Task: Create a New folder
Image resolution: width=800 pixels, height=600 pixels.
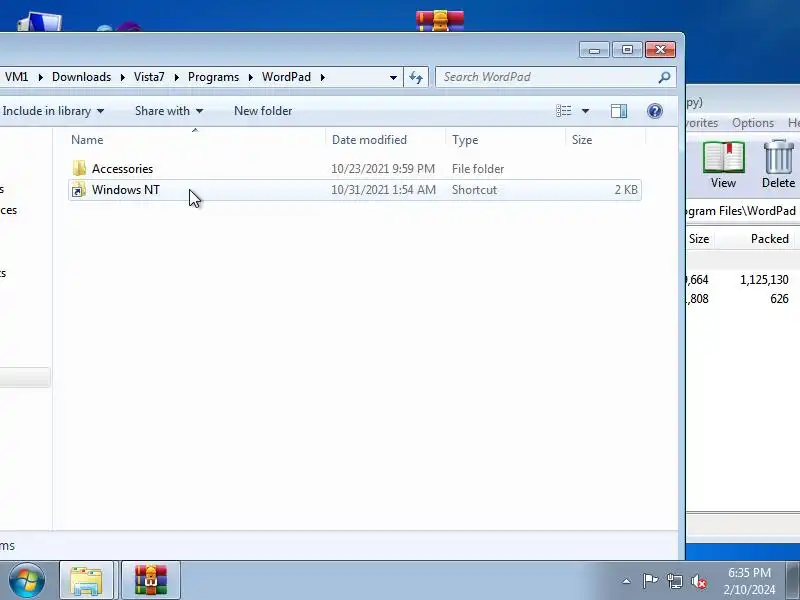Action: pos(263,111)
